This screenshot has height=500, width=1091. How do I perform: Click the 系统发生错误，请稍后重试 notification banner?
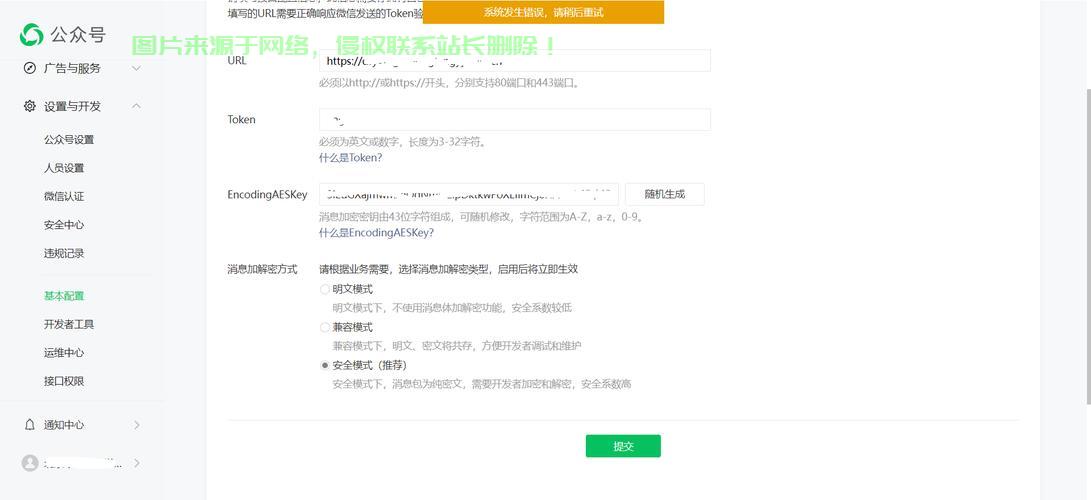(543, 13)
